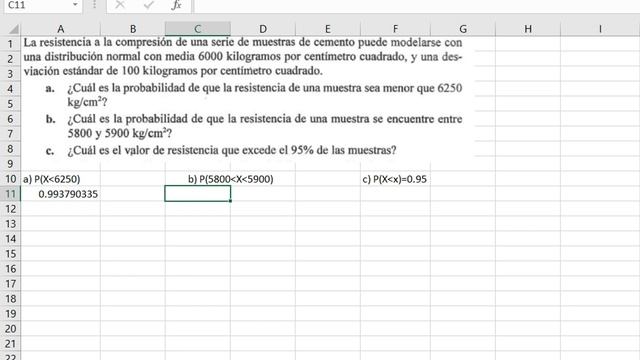This screenshot has width=640, height=360.
Task: Select column I header
Action: [600, 29]
